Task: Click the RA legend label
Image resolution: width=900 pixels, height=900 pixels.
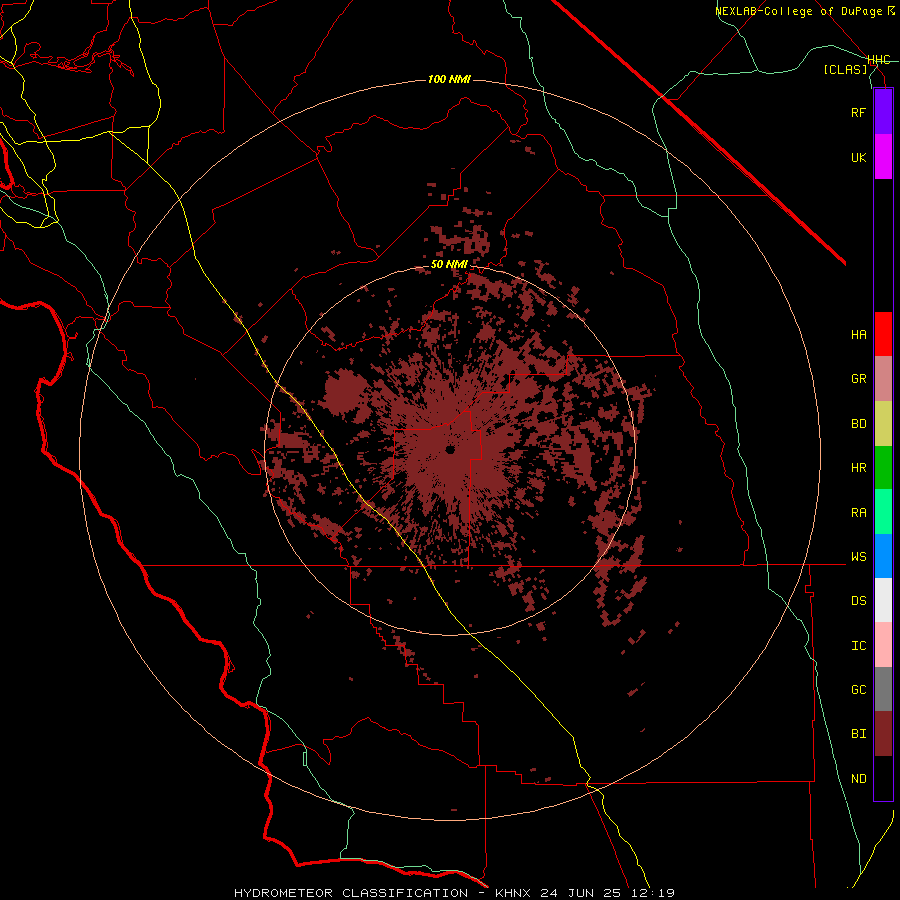Action: tap(858, 513)
